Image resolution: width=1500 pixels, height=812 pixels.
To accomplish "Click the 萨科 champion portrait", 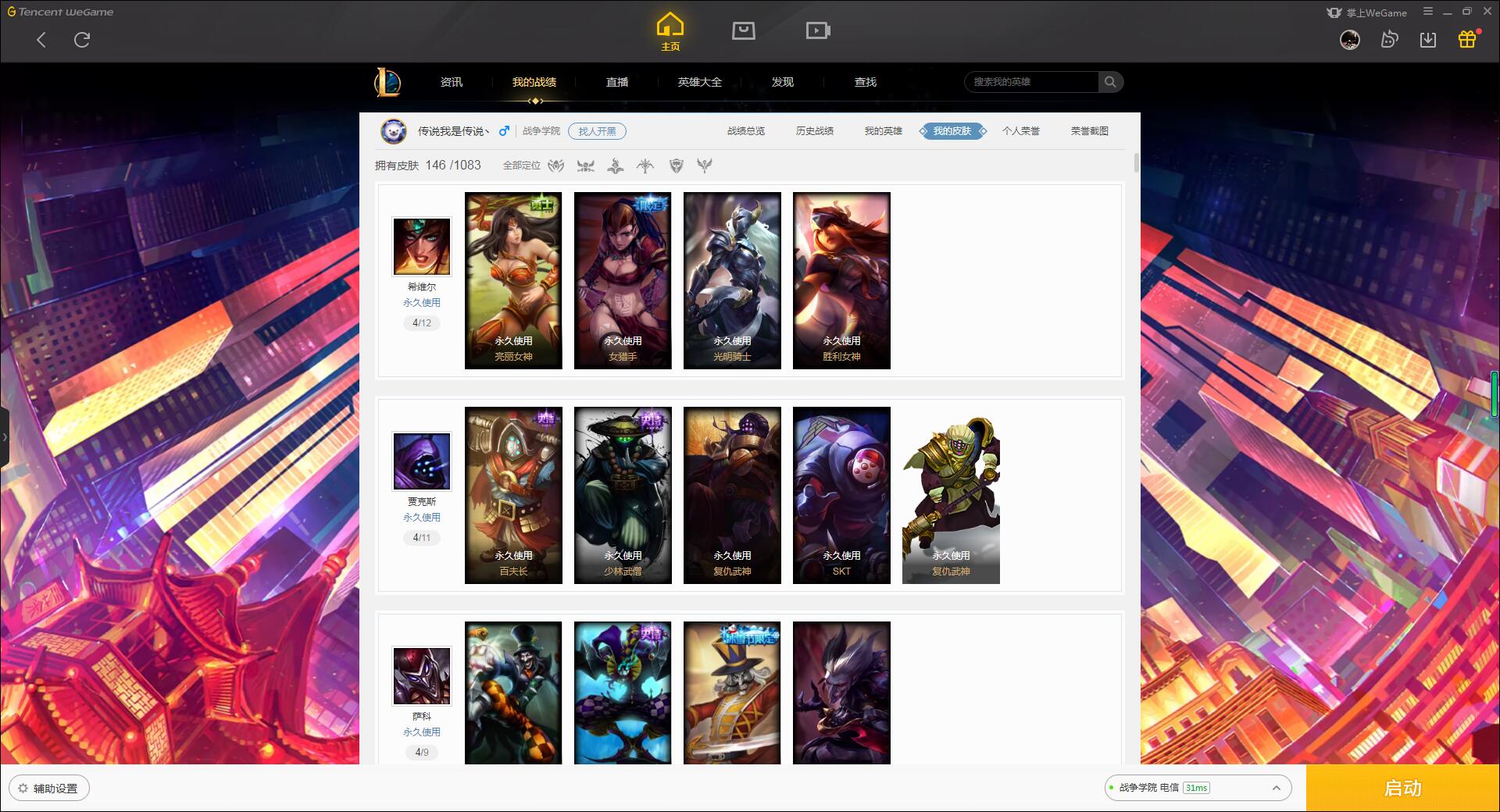I will click(x=422, y=676).
